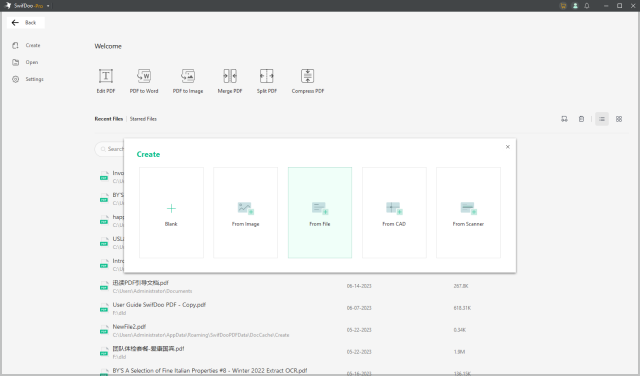The image size is (640, 376).
Task: Switch to list view
Action: point(602,119)
